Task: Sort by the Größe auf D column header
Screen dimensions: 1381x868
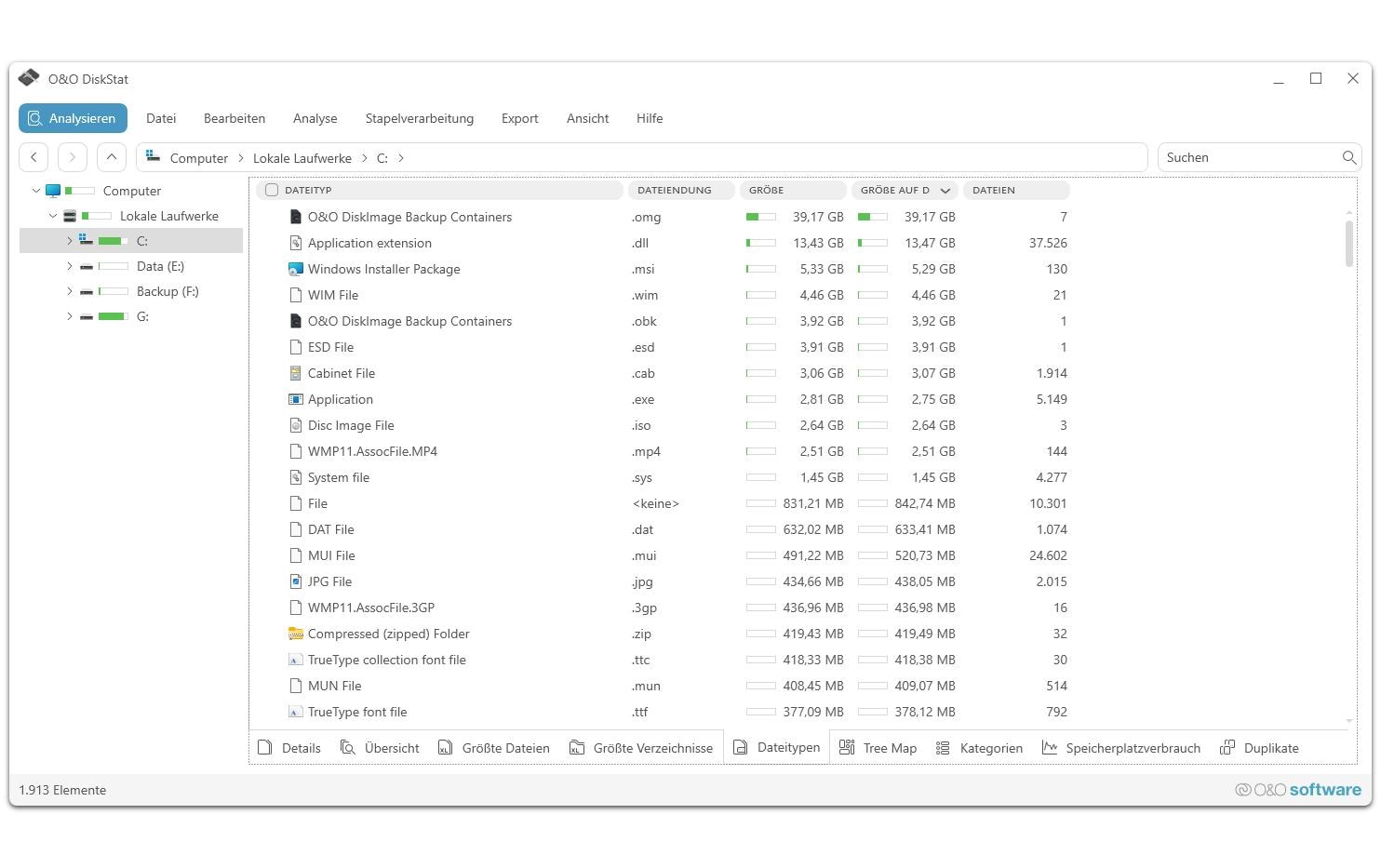Action: [905, 190]
